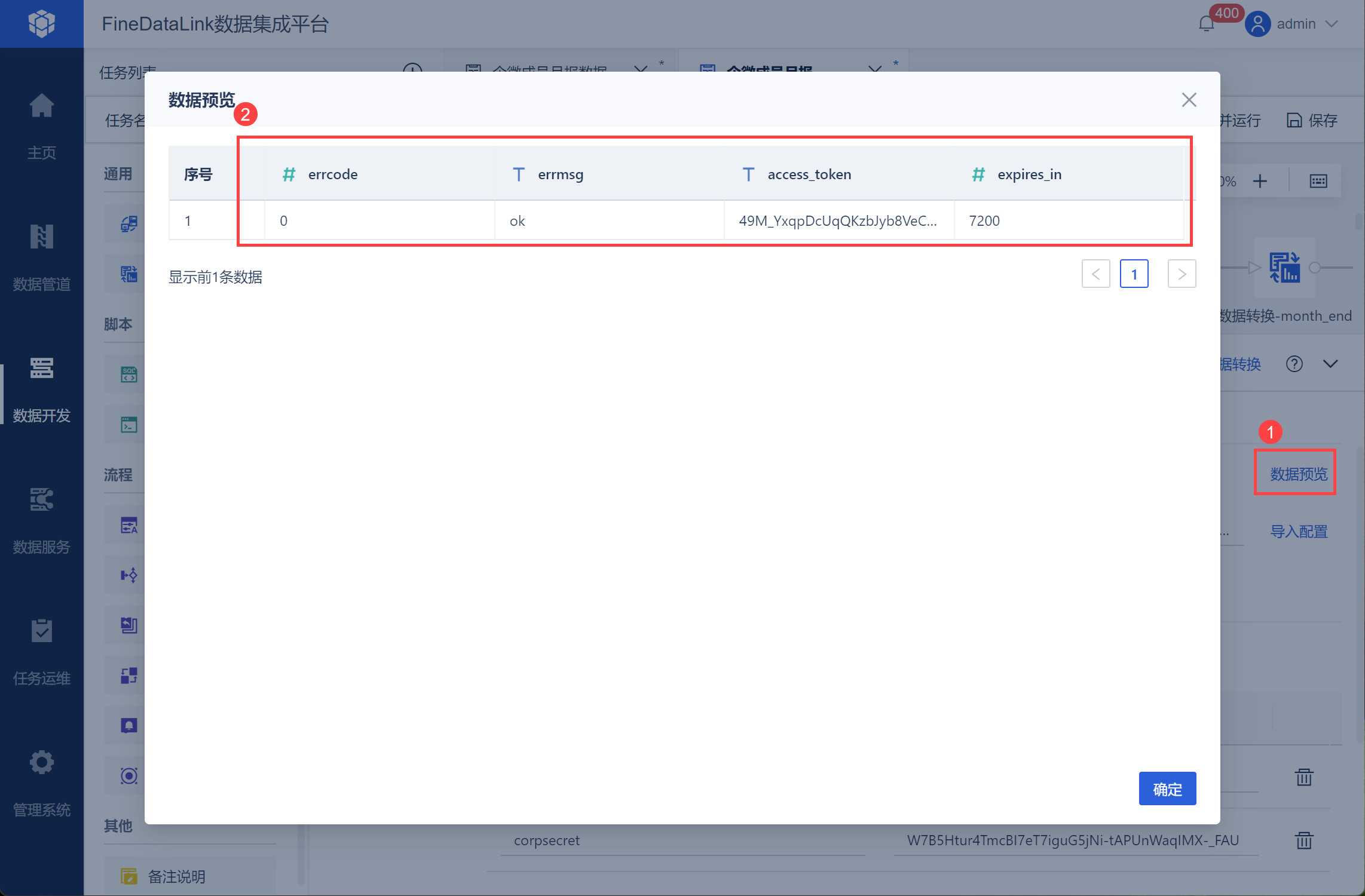This screenshot has width=1365, height=896.
Task: Open the 数据管道 sidebar icon
Action: pyautogui.click(x=41, y=237)
